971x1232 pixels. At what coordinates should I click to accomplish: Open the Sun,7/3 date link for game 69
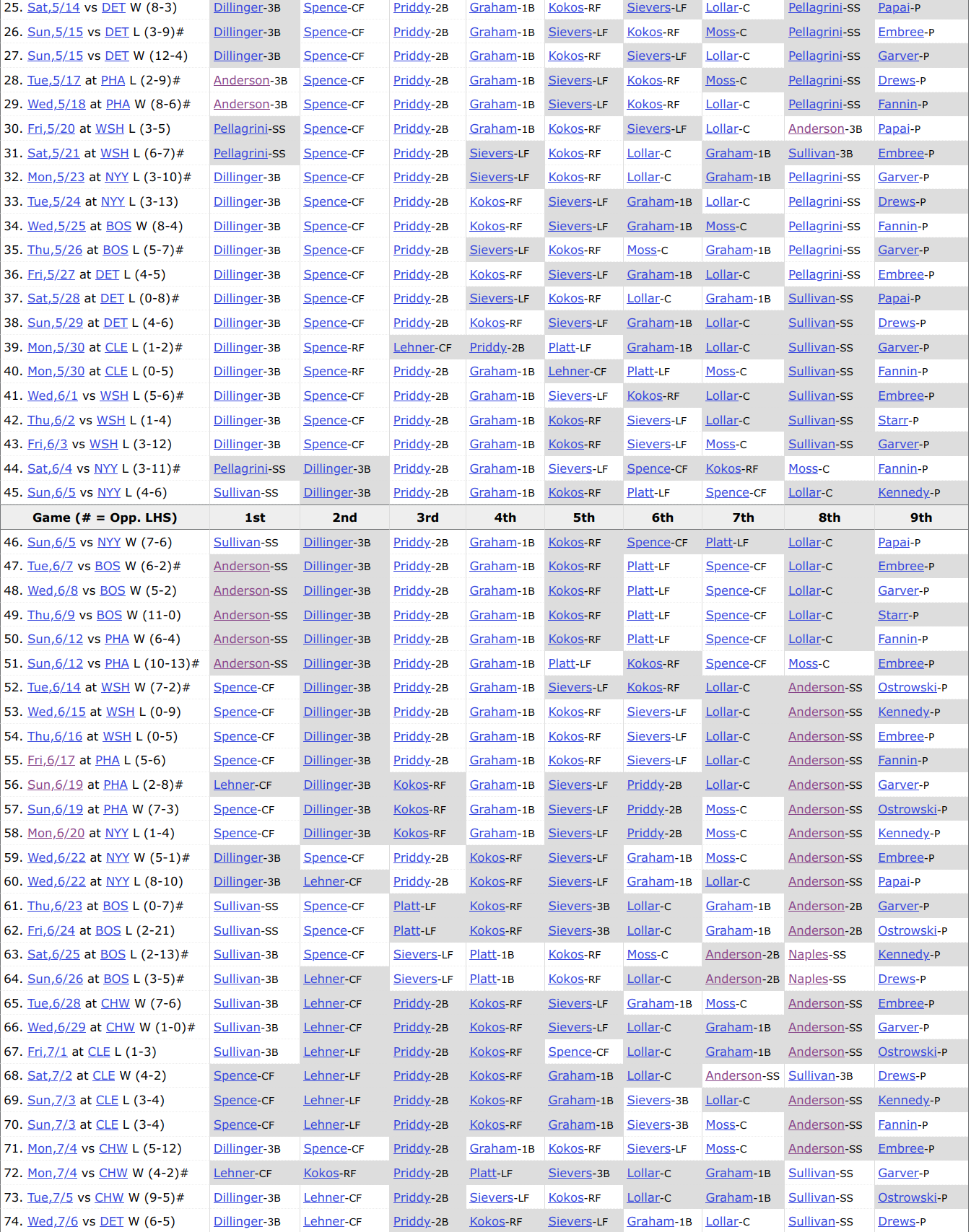click(51, 1101)
